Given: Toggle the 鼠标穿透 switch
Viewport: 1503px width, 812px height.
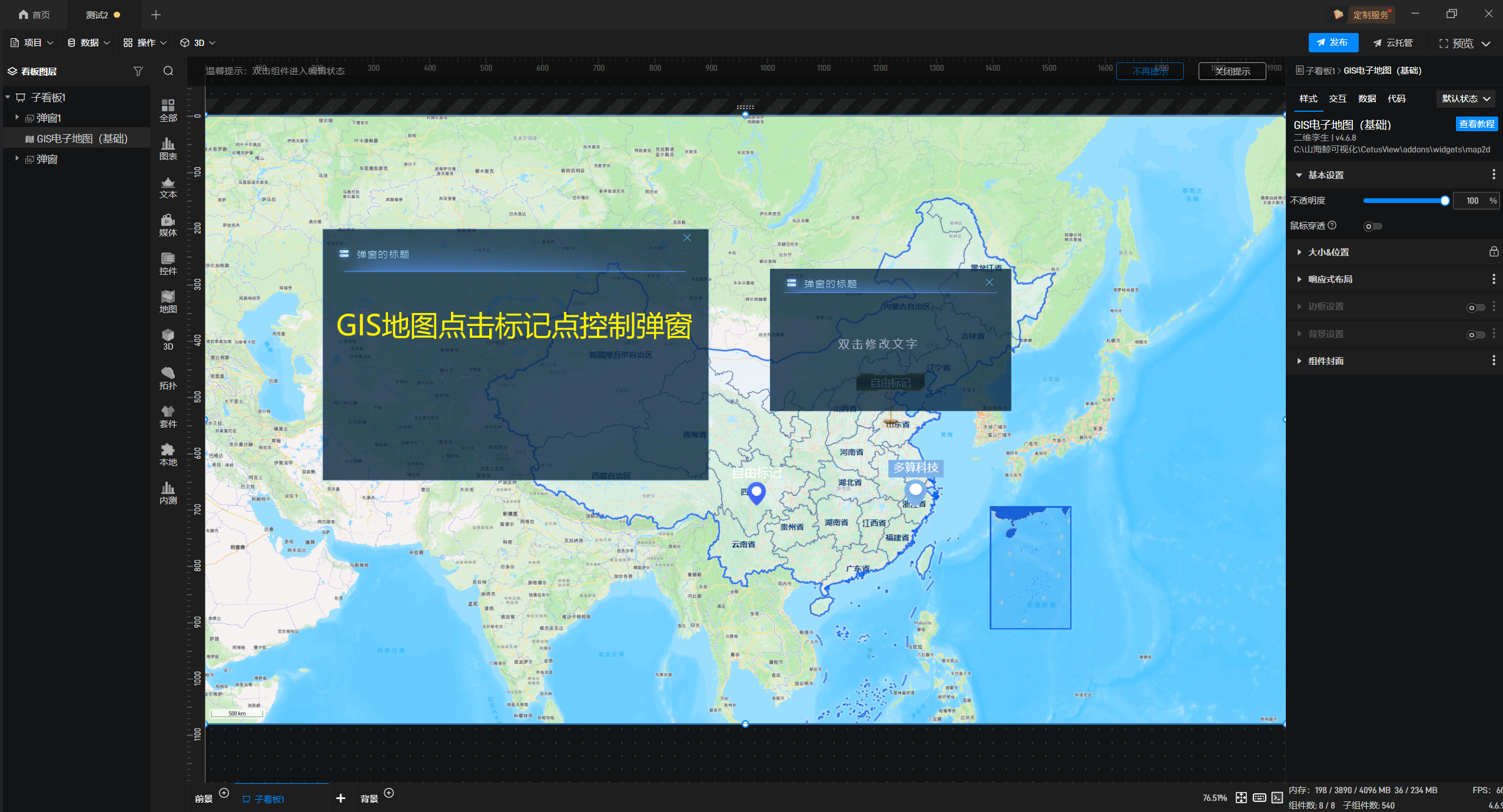Looking at the screenshot, I should tap(1372, 227).
